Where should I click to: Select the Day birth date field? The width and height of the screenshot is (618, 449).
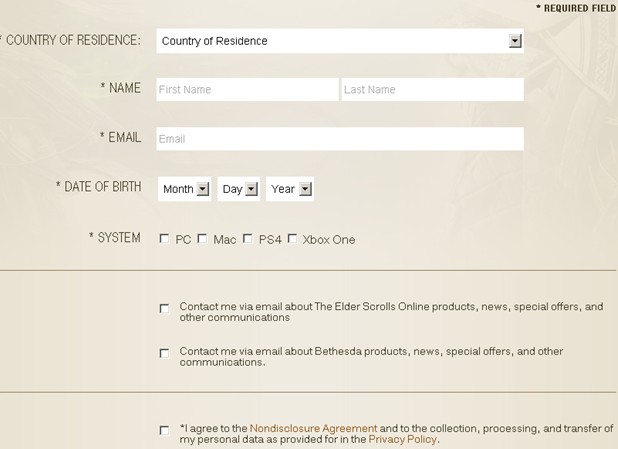coord(238,189)
